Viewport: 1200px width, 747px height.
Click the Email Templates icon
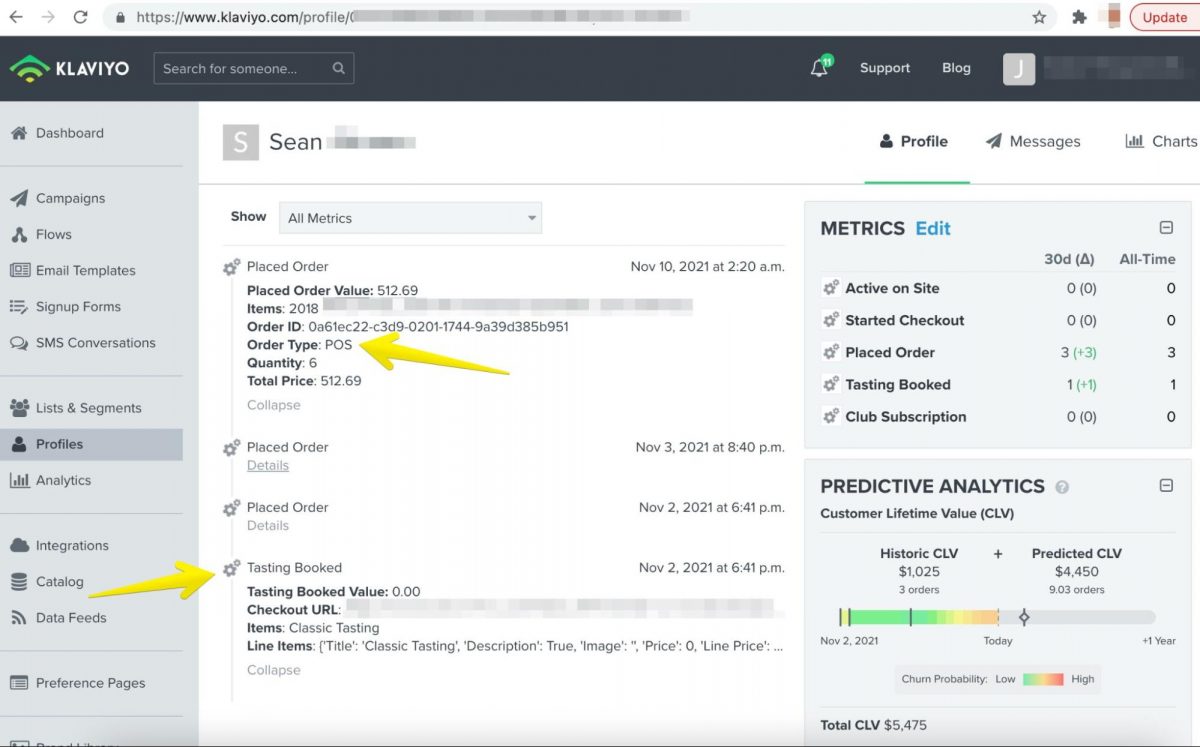pos(19,270)
